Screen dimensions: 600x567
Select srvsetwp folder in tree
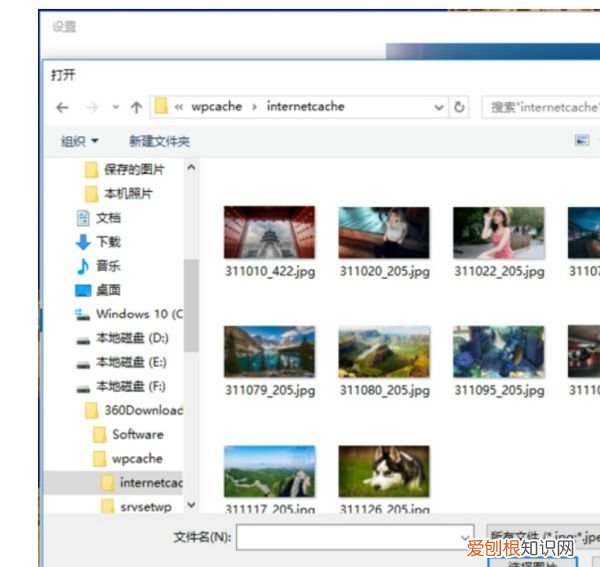(136, 507)
